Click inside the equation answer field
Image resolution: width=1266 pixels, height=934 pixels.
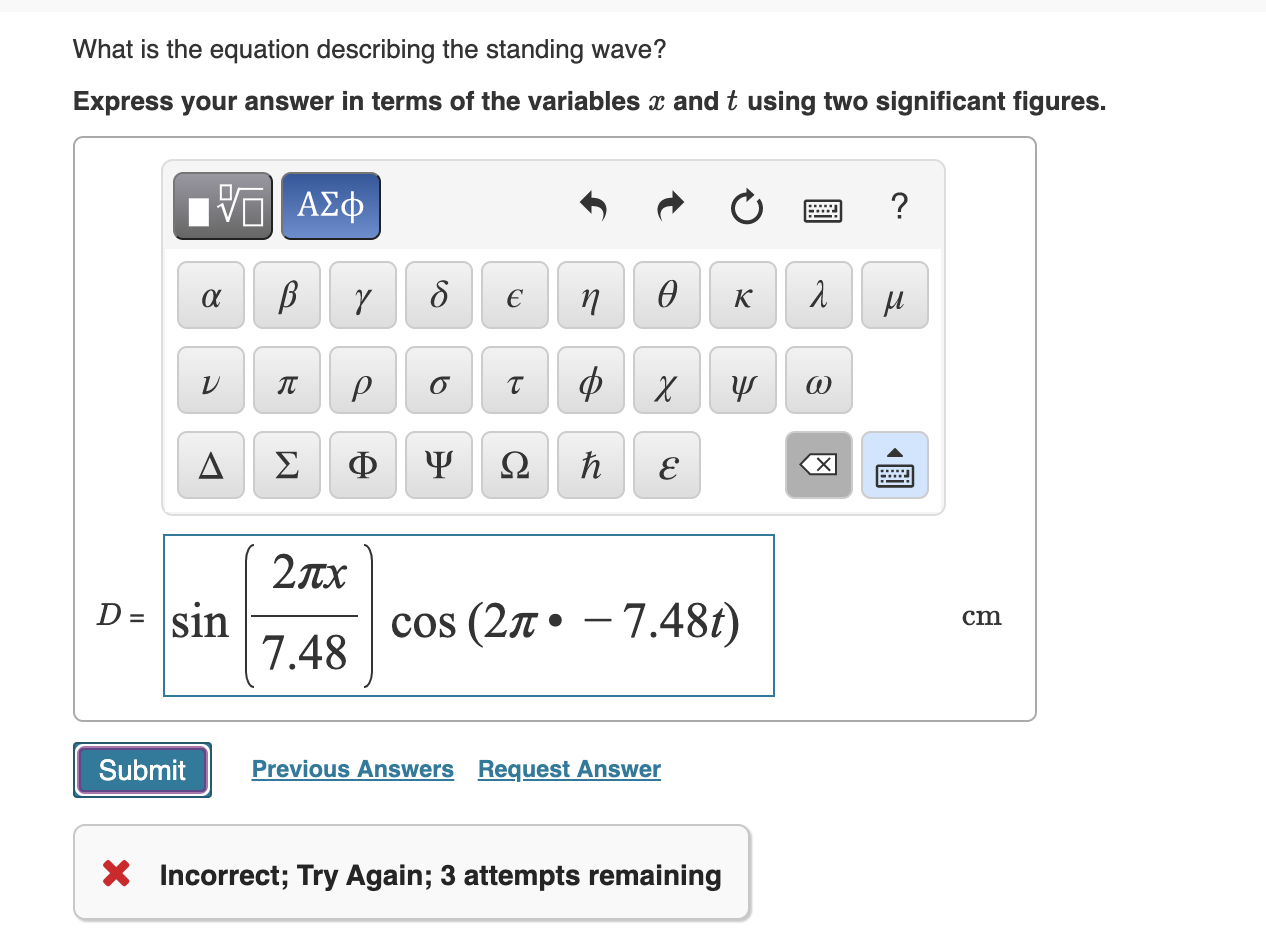[468, 615]
